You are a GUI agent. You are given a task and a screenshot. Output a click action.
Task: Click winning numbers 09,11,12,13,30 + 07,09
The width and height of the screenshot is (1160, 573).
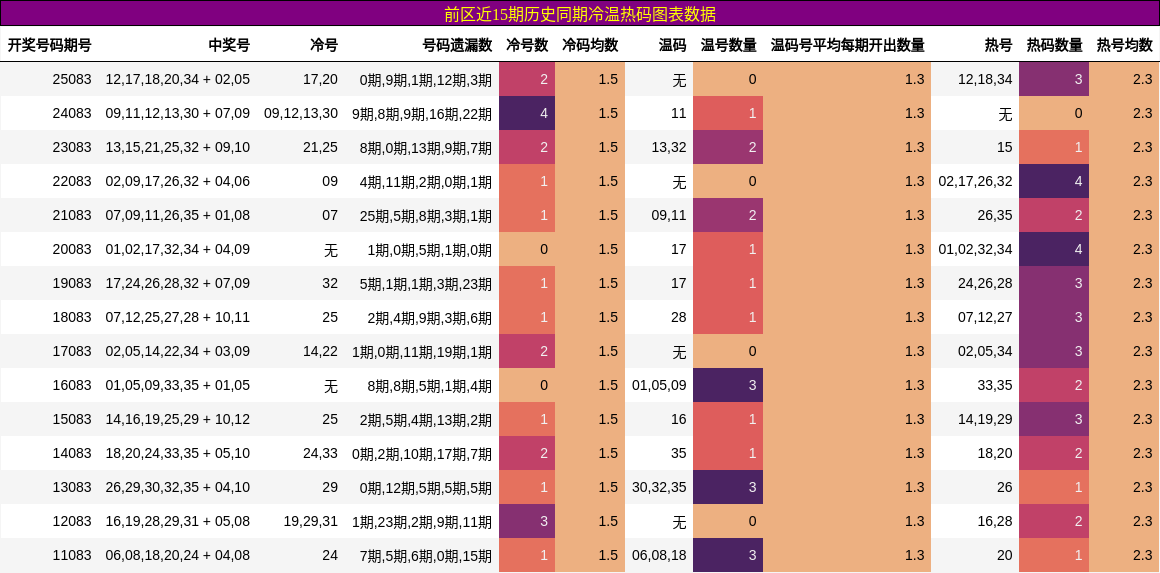(x=178, y=113)
